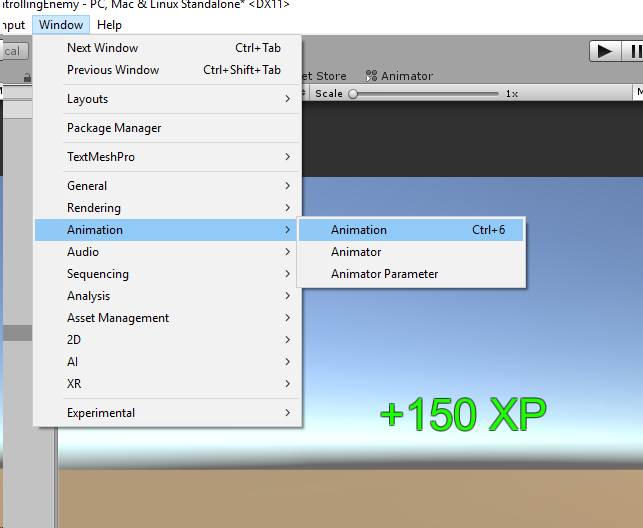
Task: Expand the Layouts submenu
Action: coord(168,99)
